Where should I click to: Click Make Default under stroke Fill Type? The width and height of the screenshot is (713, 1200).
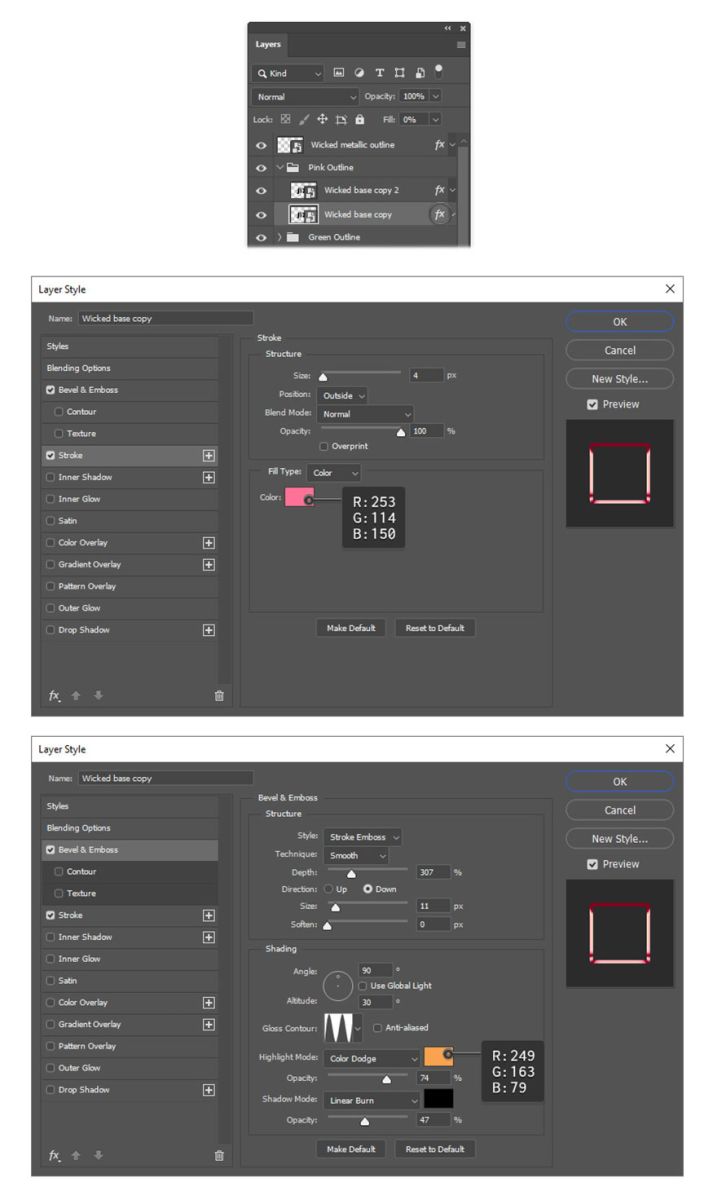[x=351, y=628]
